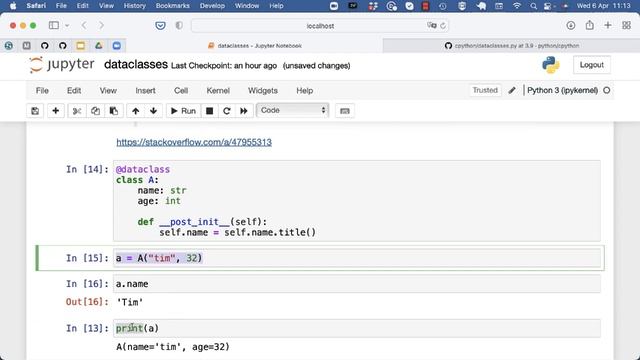Click the kernel idle circle indicator

[607, 90]
